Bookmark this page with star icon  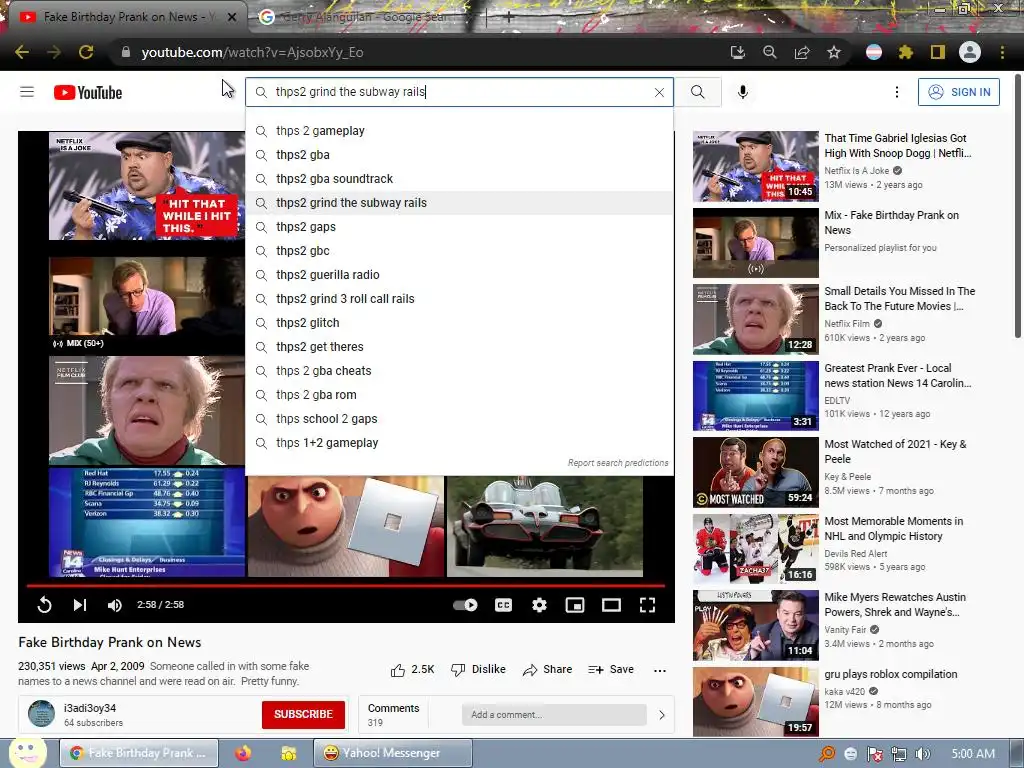coord(834,52)
